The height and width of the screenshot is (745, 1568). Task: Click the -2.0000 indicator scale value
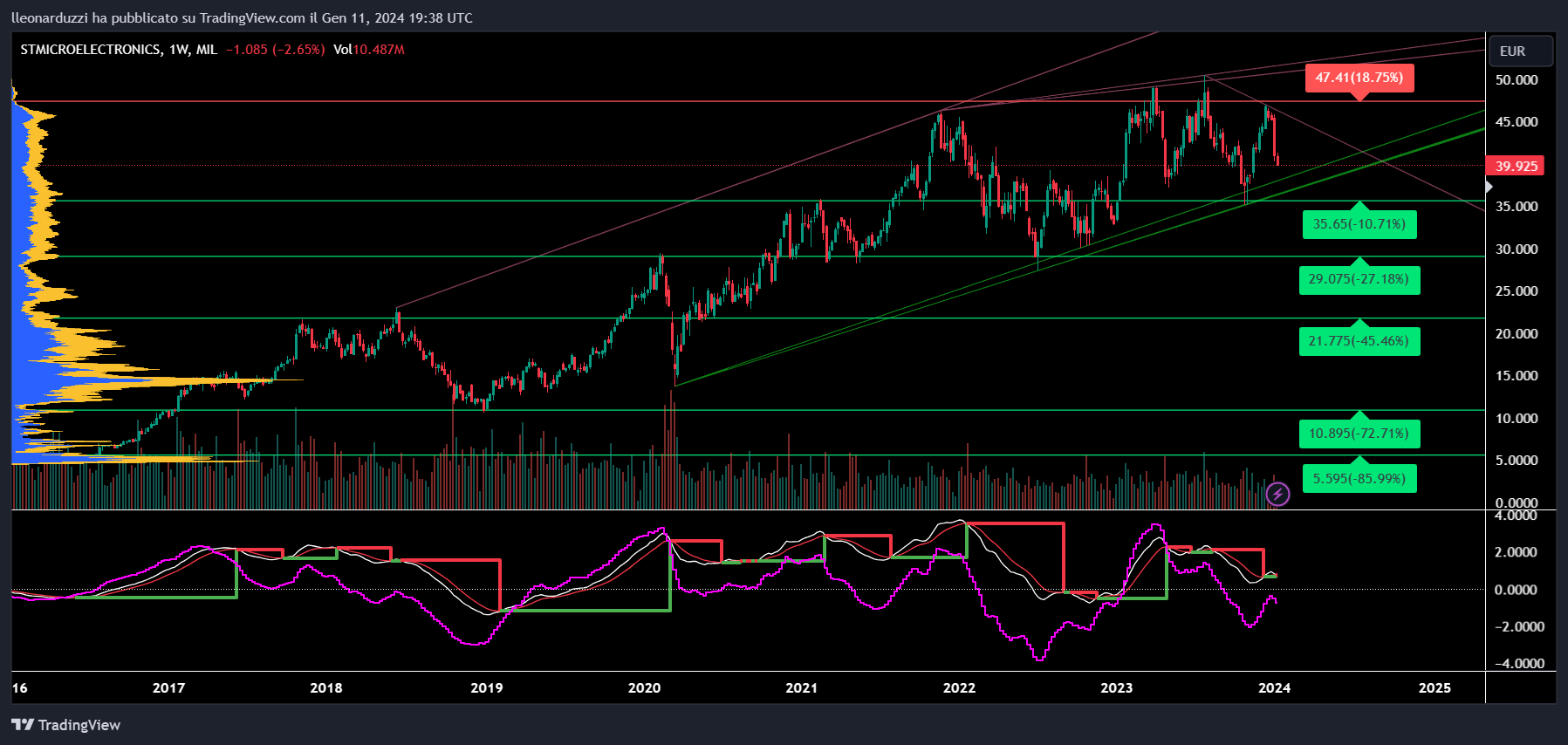(1519, 626)
